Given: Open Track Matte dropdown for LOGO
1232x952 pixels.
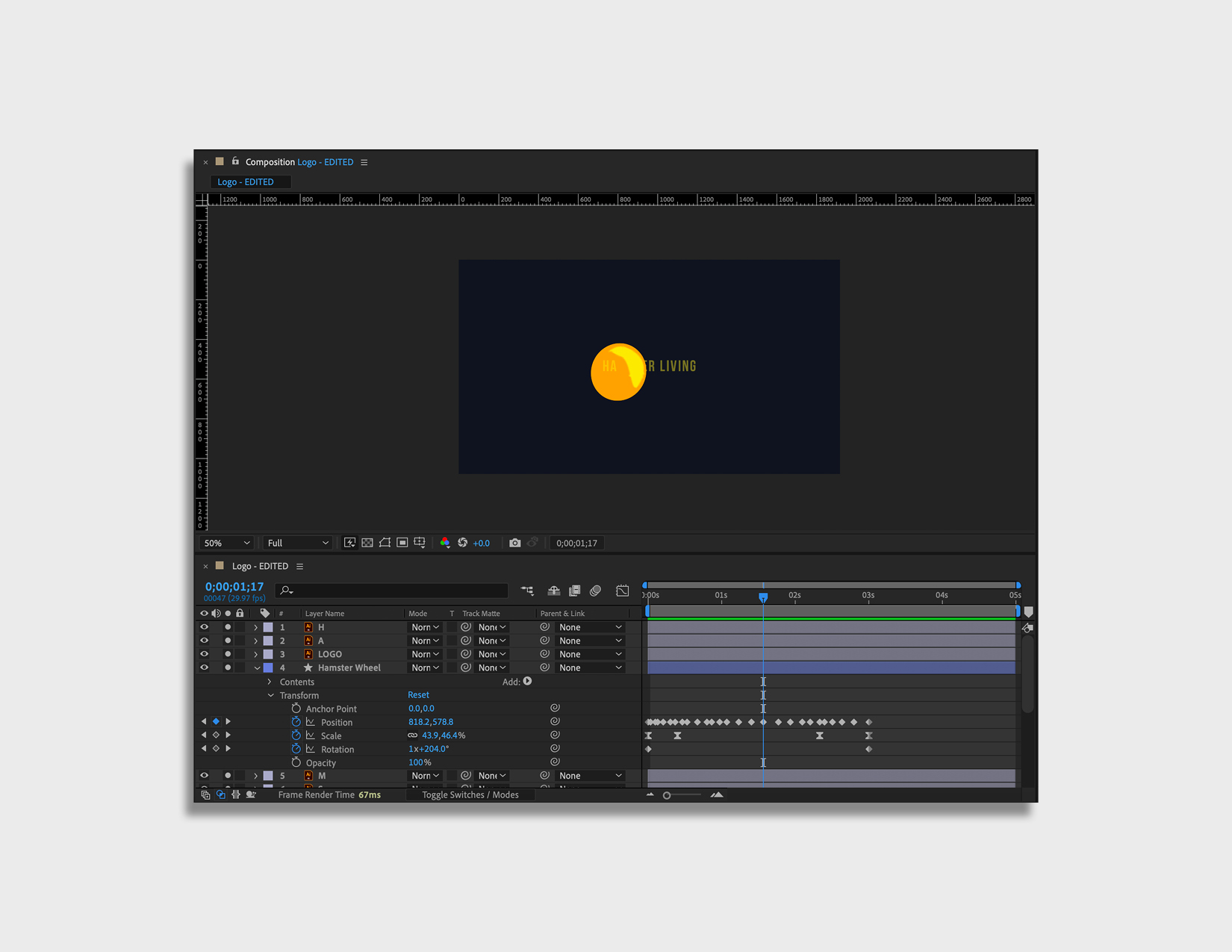Looking at the screenshot, I should tap(493, 654).
